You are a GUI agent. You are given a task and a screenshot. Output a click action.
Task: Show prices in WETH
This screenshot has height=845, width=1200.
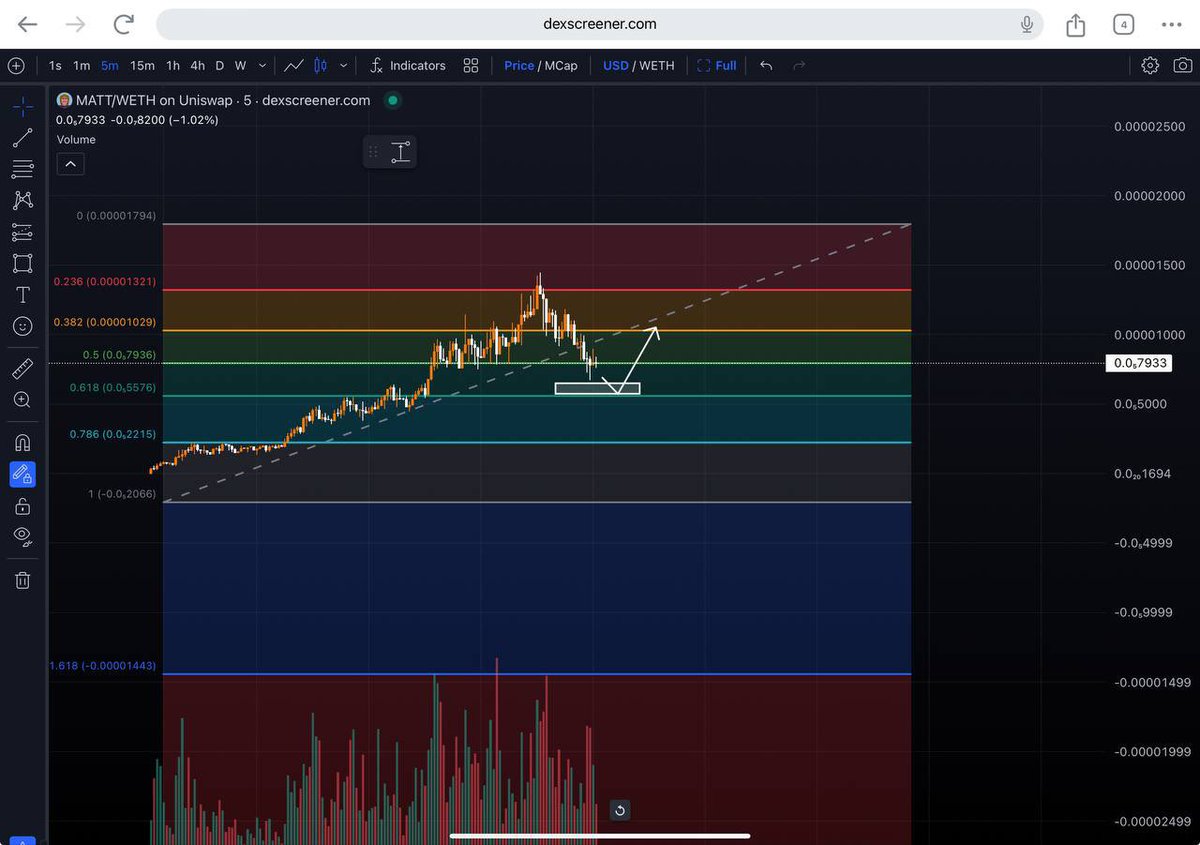(657, 66)
